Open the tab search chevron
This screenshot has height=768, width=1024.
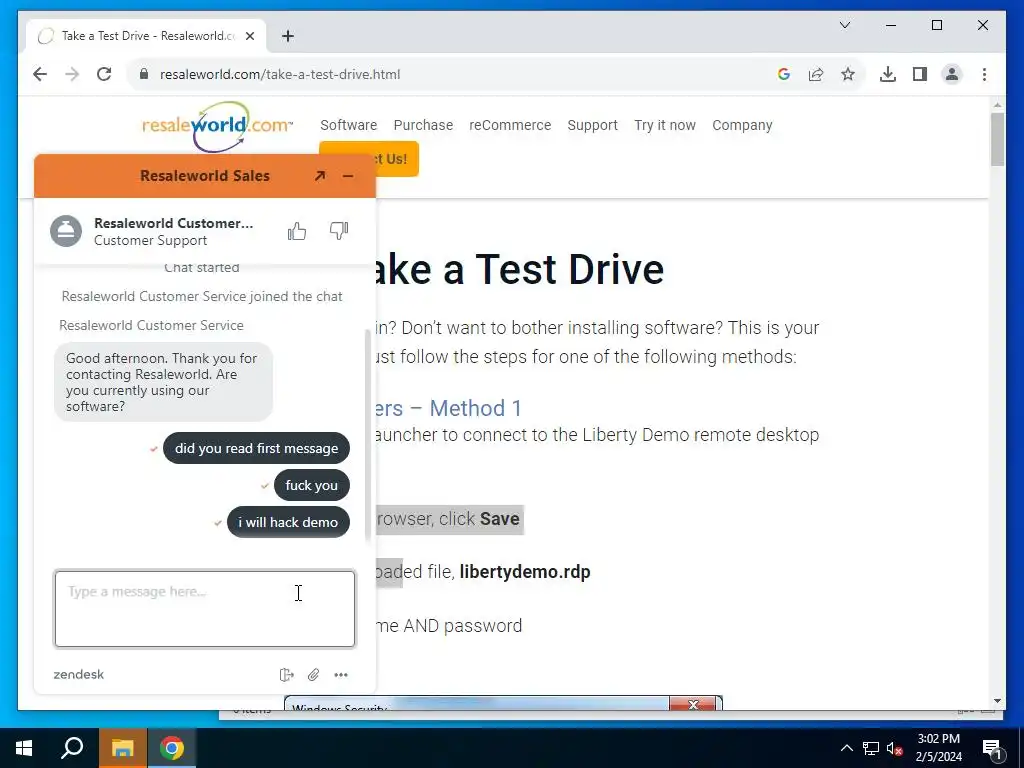(x=844, y=25)
